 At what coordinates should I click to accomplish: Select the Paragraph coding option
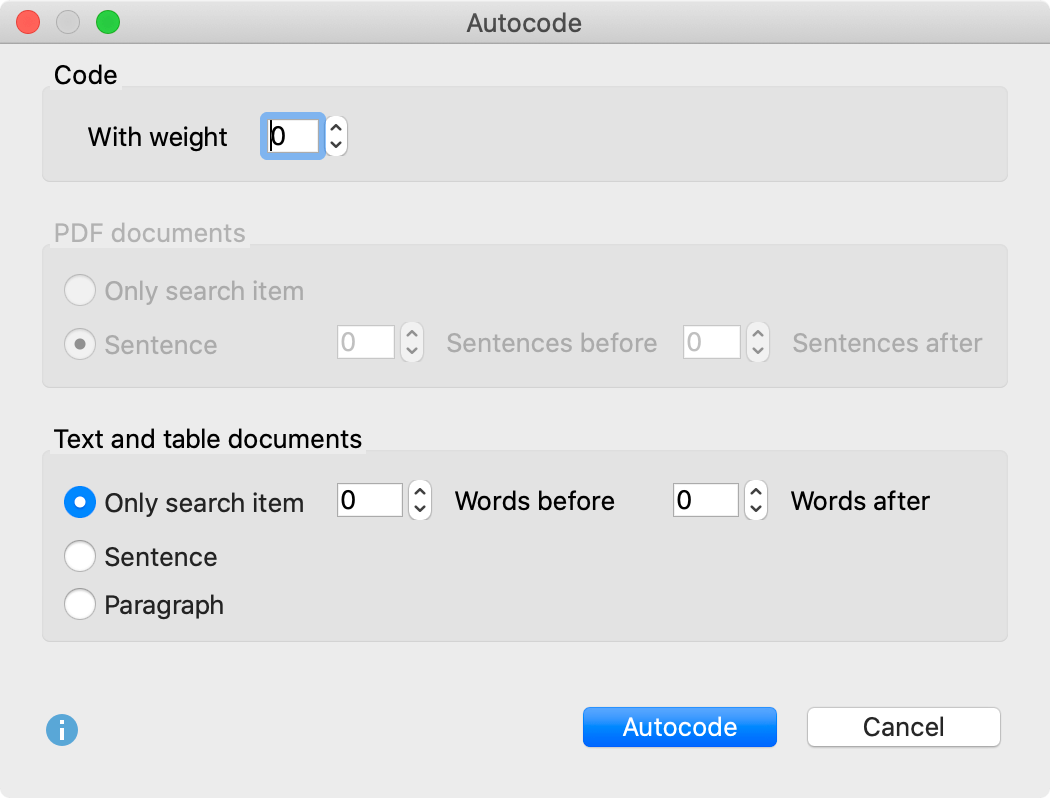click(x=80, y=604)
